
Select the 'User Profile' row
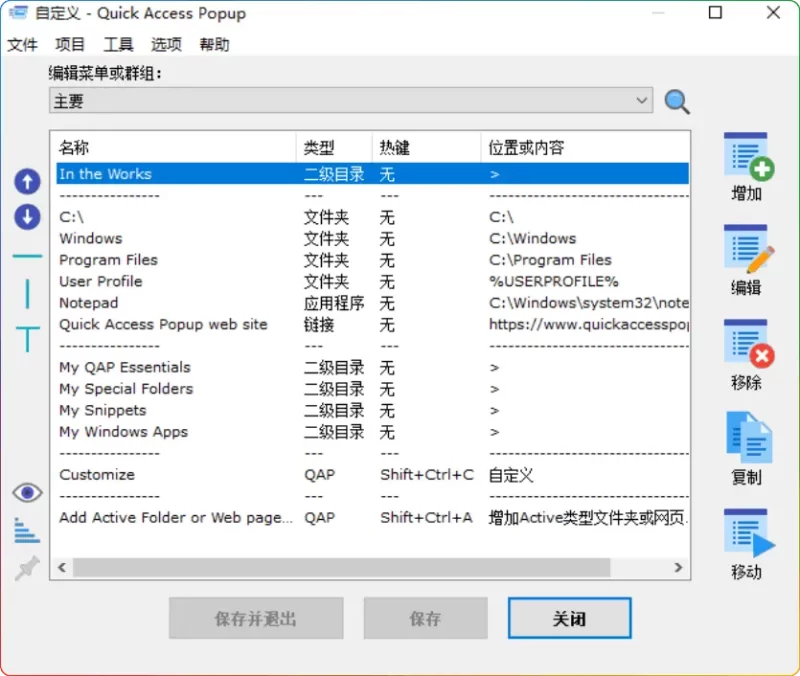click(x=372, y=281)
